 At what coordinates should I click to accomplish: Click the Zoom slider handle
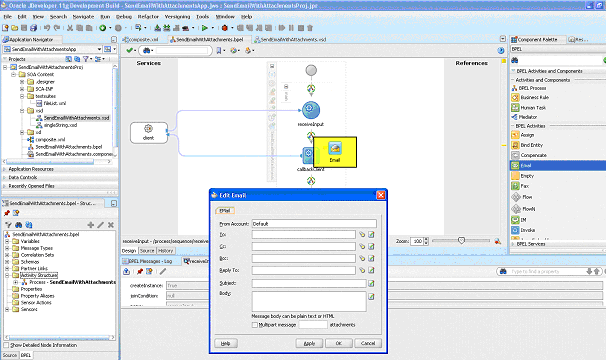point(461,241)
